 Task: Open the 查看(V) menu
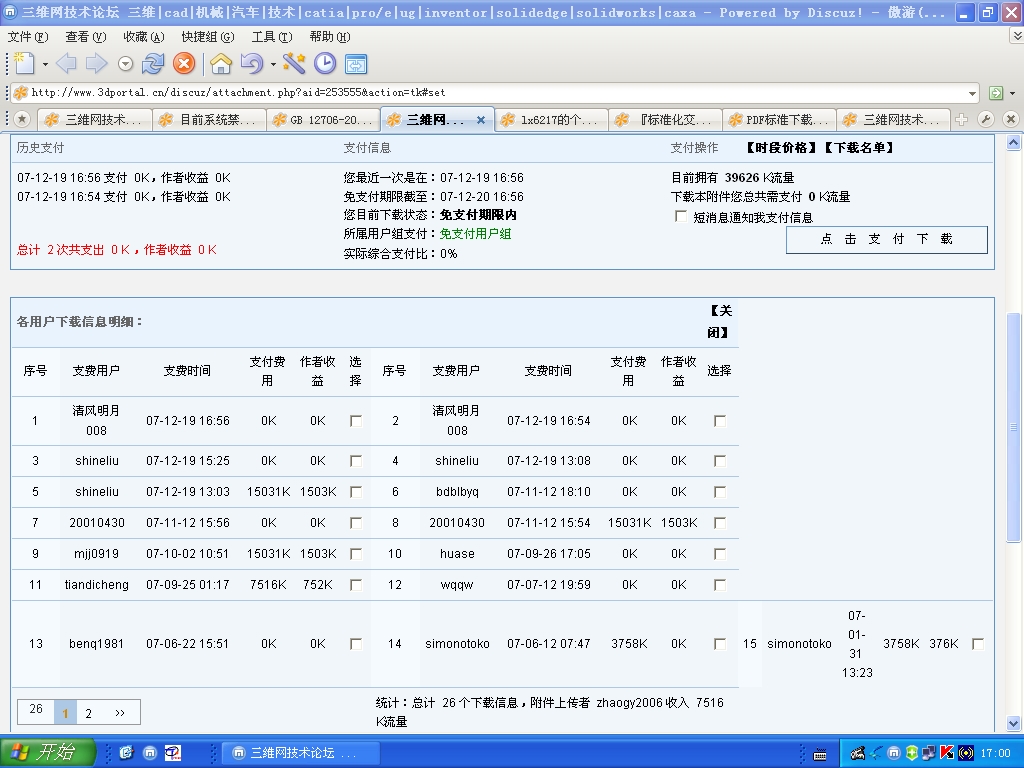tap(86, 37)
